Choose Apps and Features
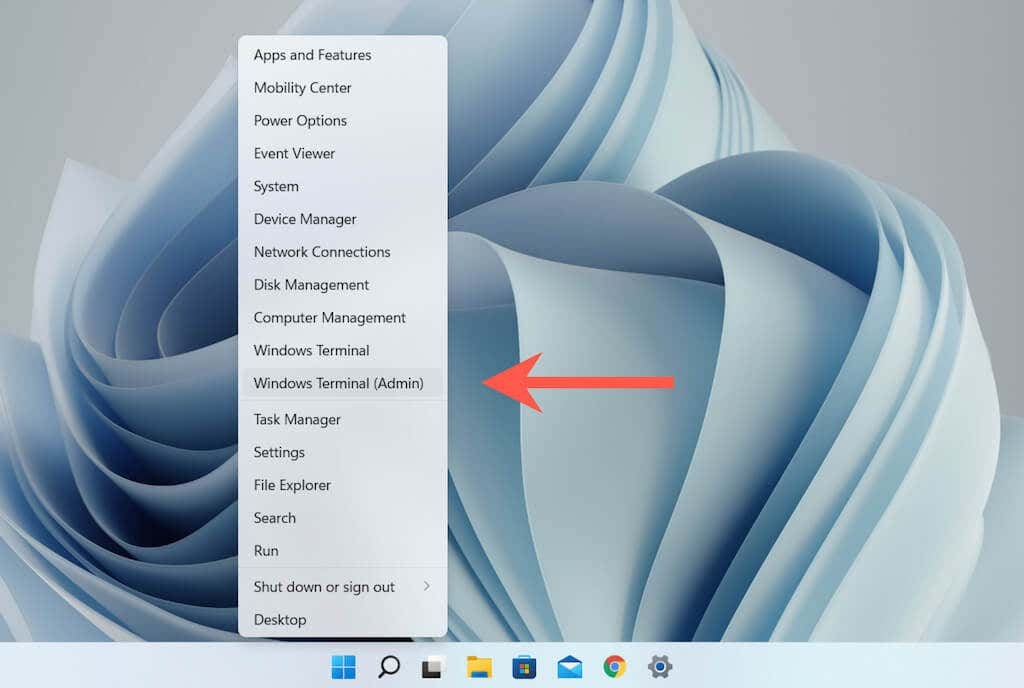The width and height of the screenshot is (1024, 688). (x=312, y=55)
